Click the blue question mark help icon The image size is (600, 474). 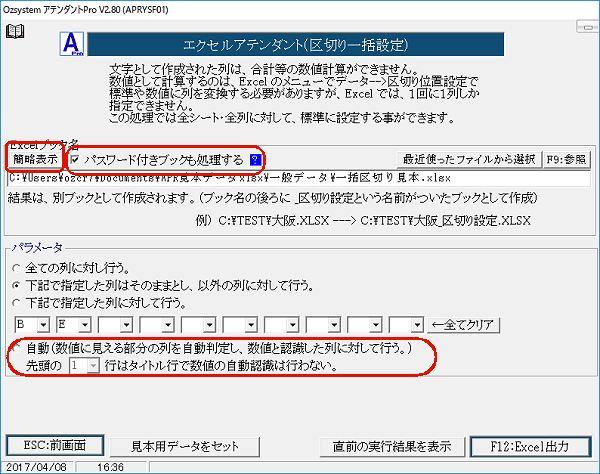click(x=255, y=160)
